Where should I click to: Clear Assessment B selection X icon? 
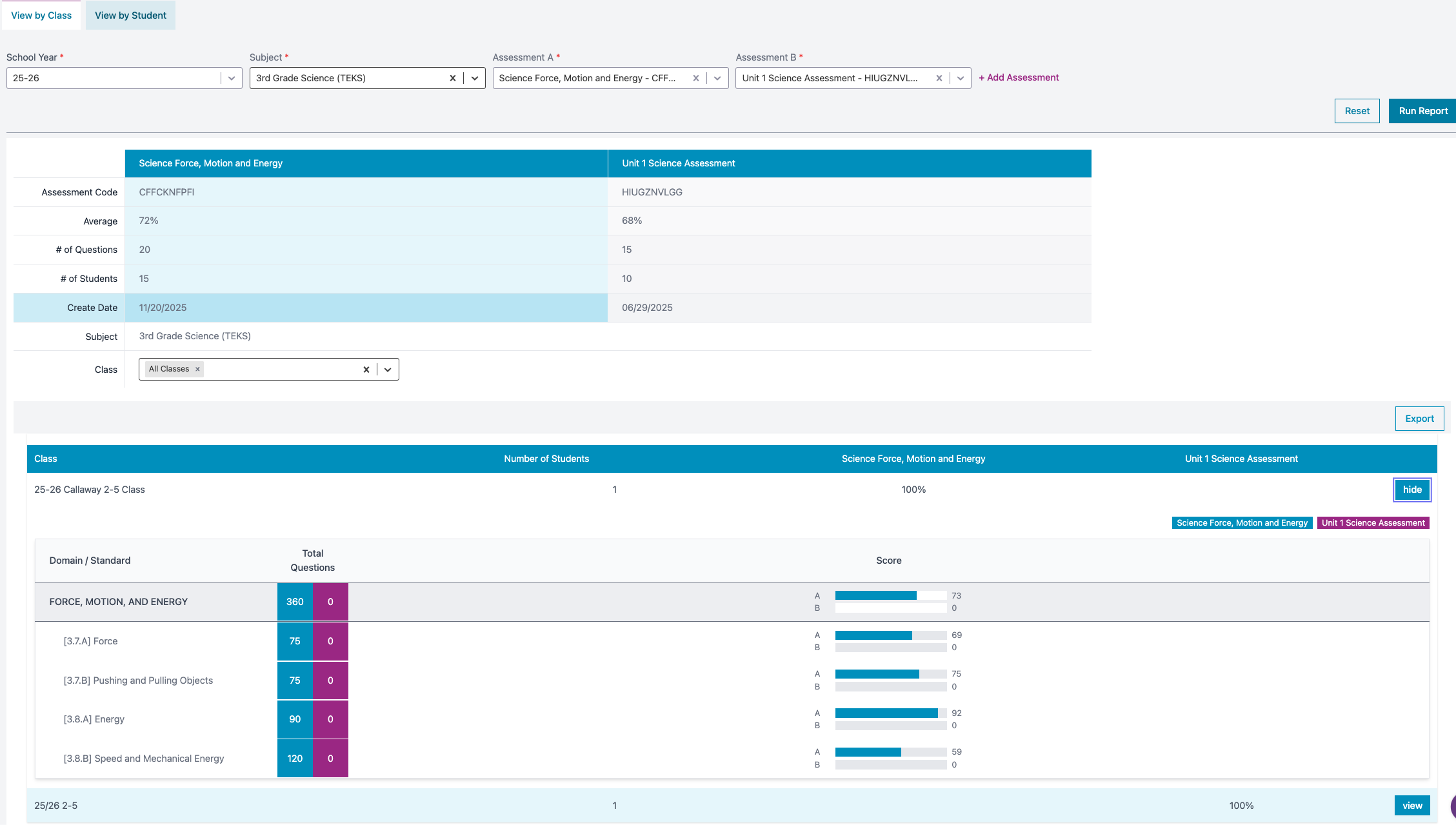[939, 78]
